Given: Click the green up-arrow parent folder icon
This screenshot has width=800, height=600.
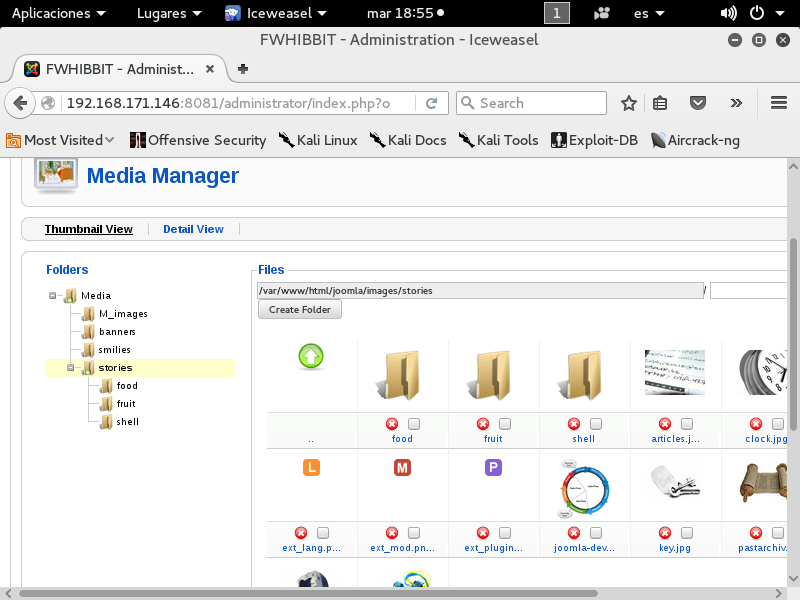Looking at the screenshot, I should tap(311, 356).
